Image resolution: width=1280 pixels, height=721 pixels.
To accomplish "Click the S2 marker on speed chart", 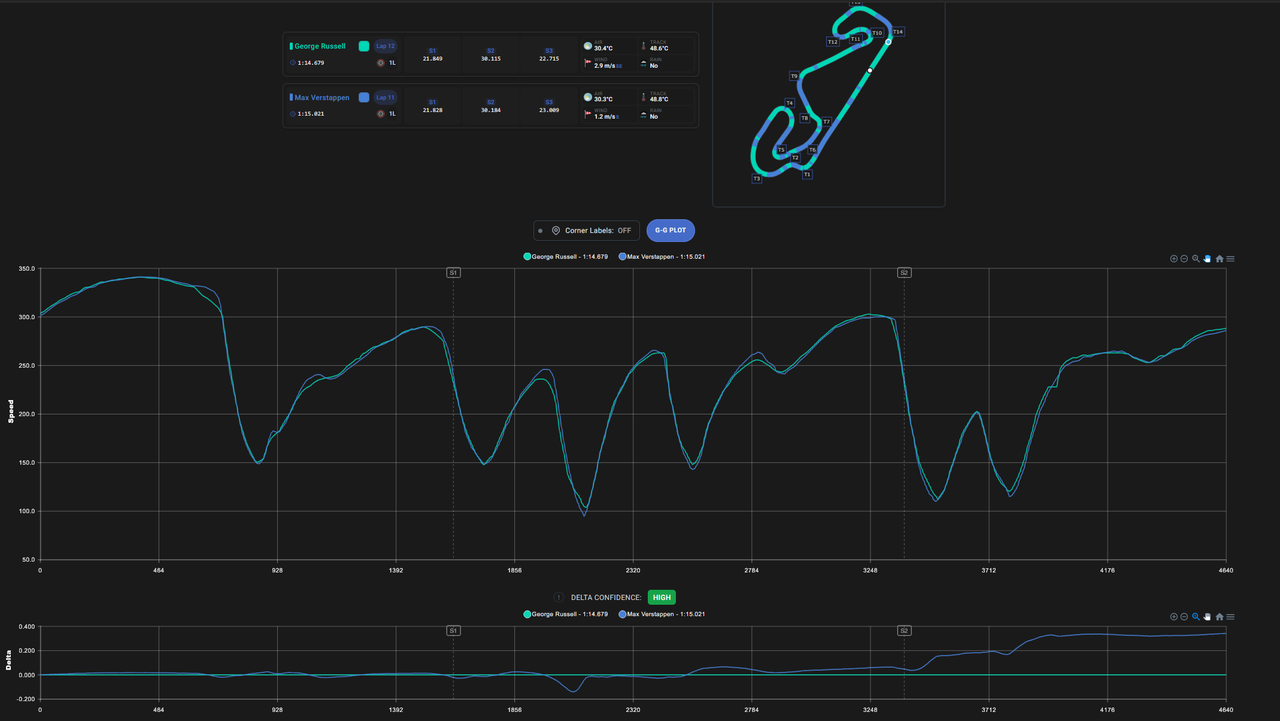I will (x=904, y=272).
